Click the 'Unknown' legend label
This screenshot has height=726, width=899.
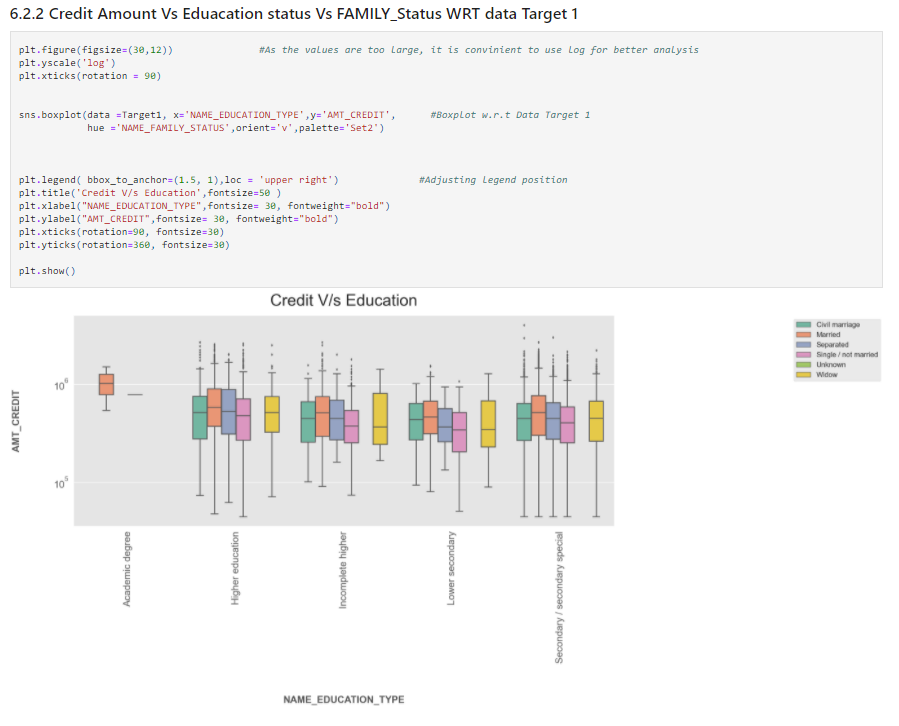pos(831,365)
